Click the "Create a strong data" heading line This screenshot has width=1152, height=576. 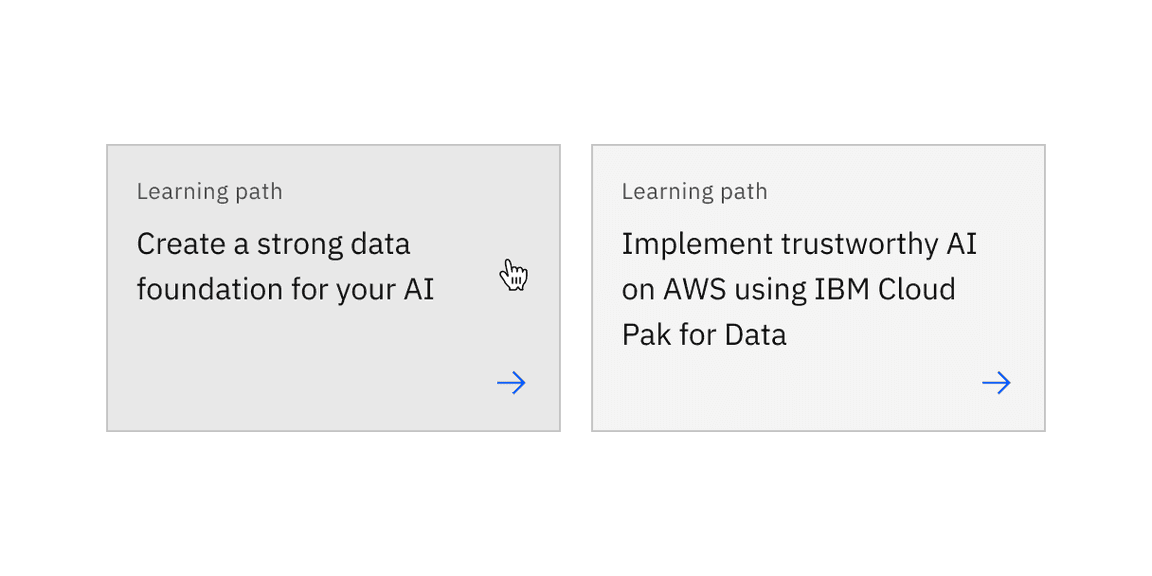point(273,244)
